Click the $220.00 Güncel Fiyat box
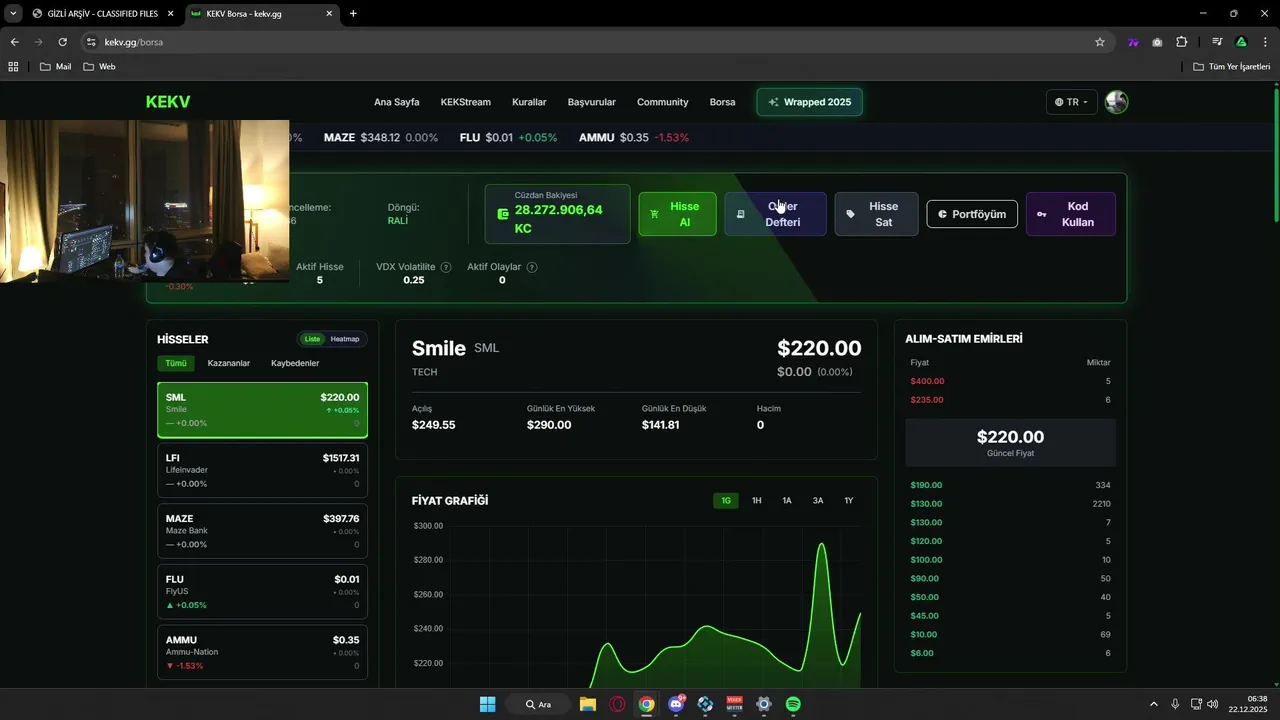The height and width of the screenshot is (720, 1280). pyautogui.click(x=1010, y=443)
